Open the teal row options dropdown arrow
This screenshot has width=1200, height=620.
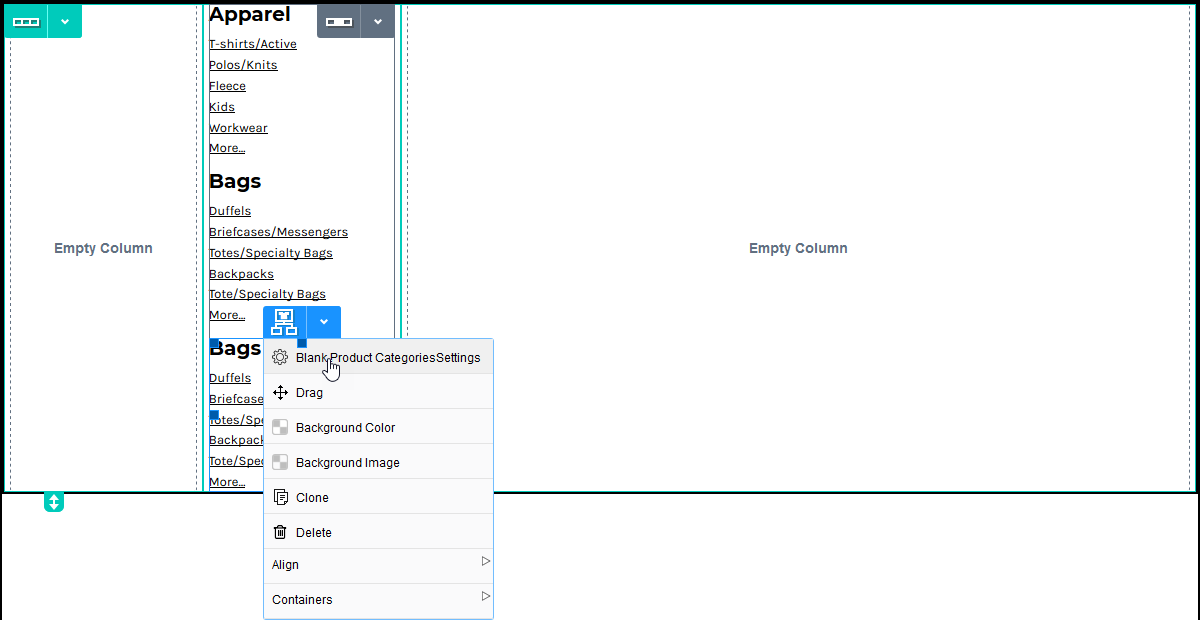(x=65, y=21)
